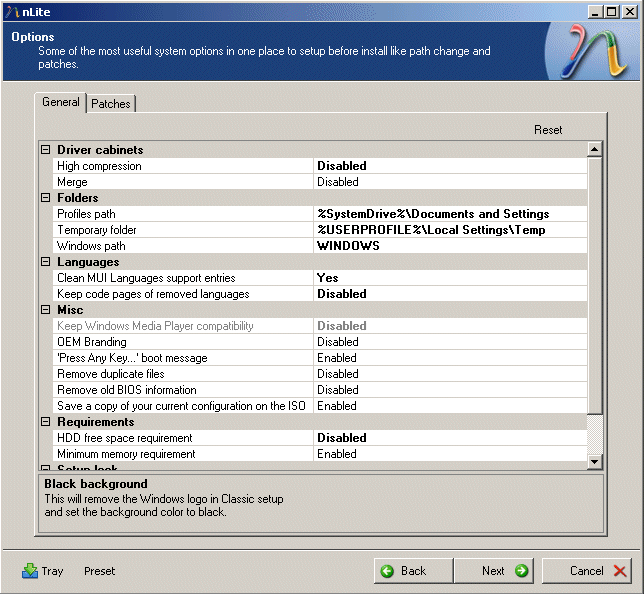Close the nLite window

(630, 12)
